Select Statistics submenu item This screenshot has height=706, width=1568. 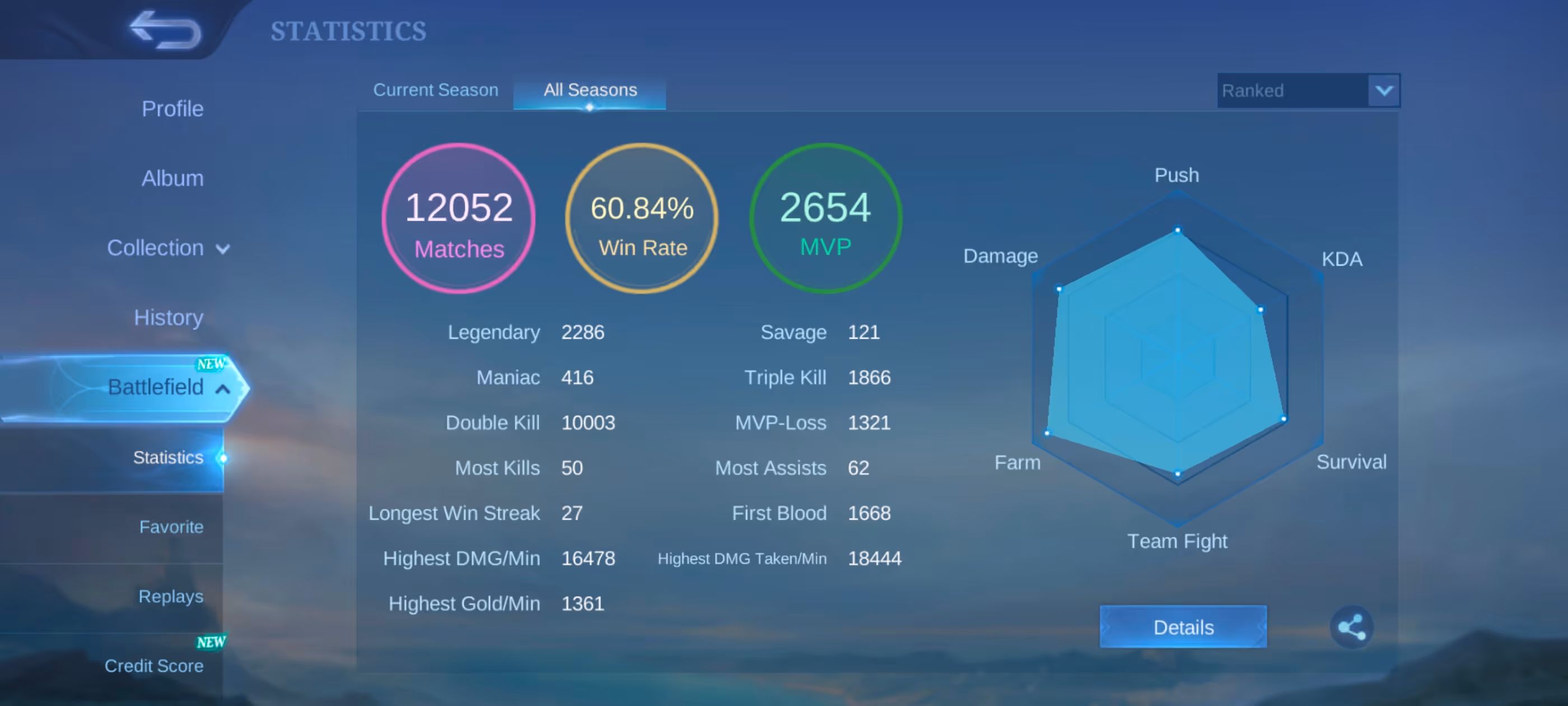(168, 457)
